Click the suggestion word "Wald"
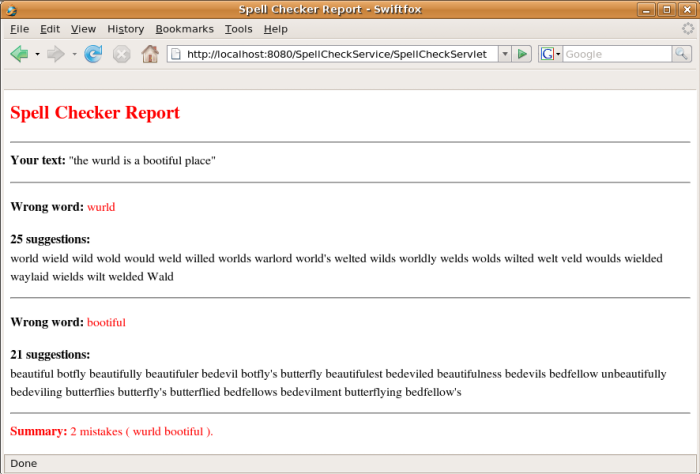 click(x=160, y=277)
